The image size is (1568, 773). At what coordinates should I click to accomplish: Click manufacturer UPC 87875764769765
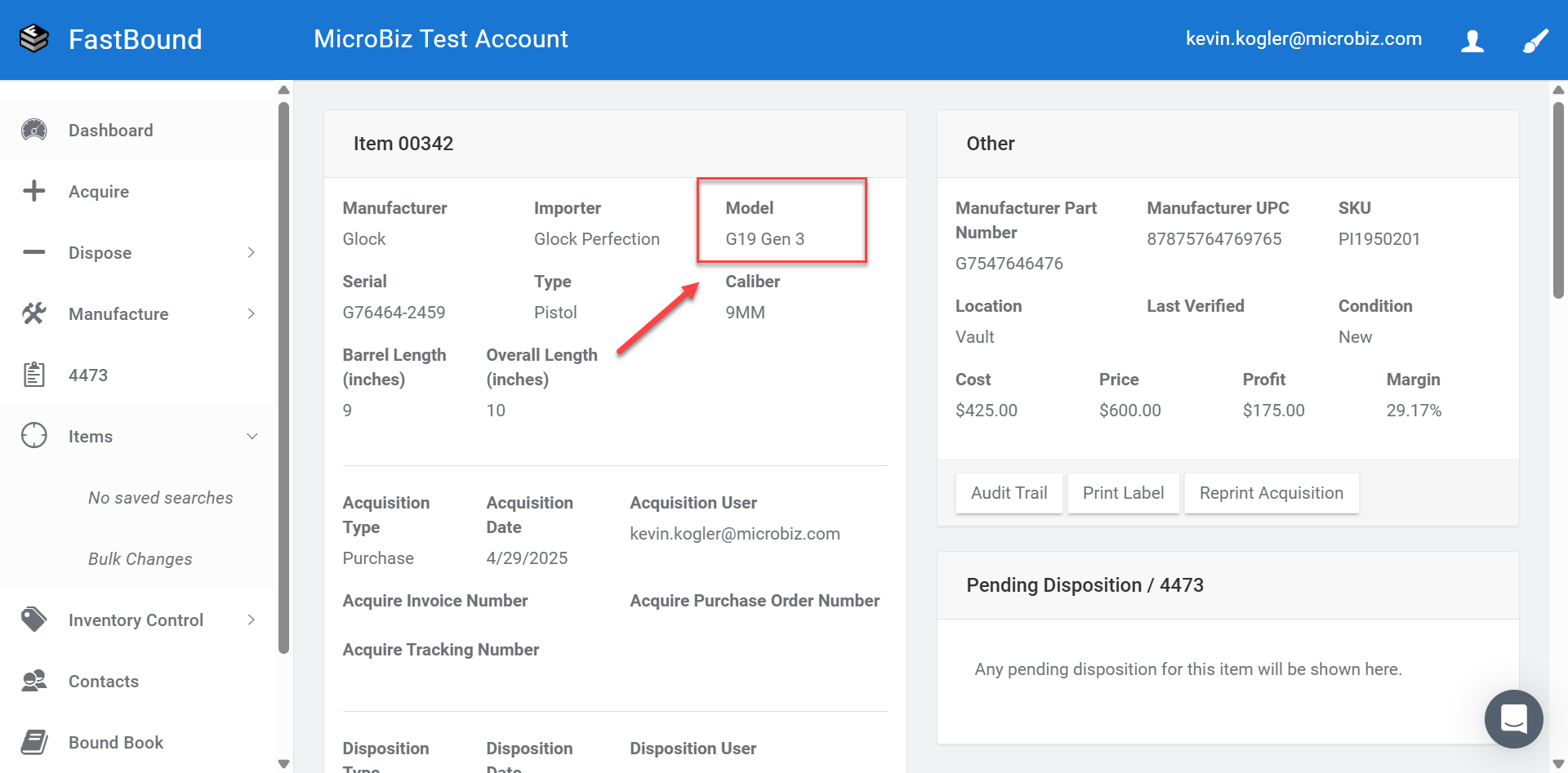click(1214, 239)
